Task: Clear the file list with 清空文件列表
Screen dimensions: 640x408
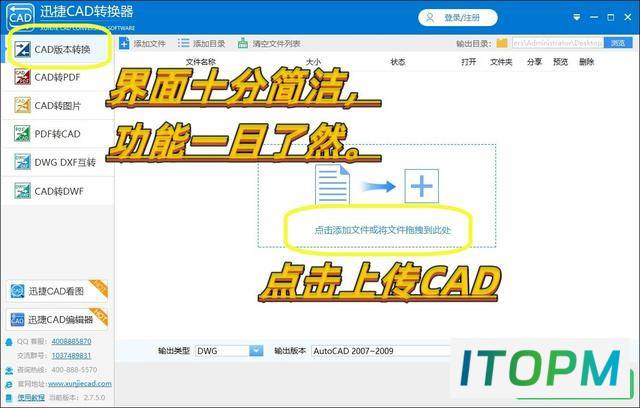Action: (x=269, y=43)
